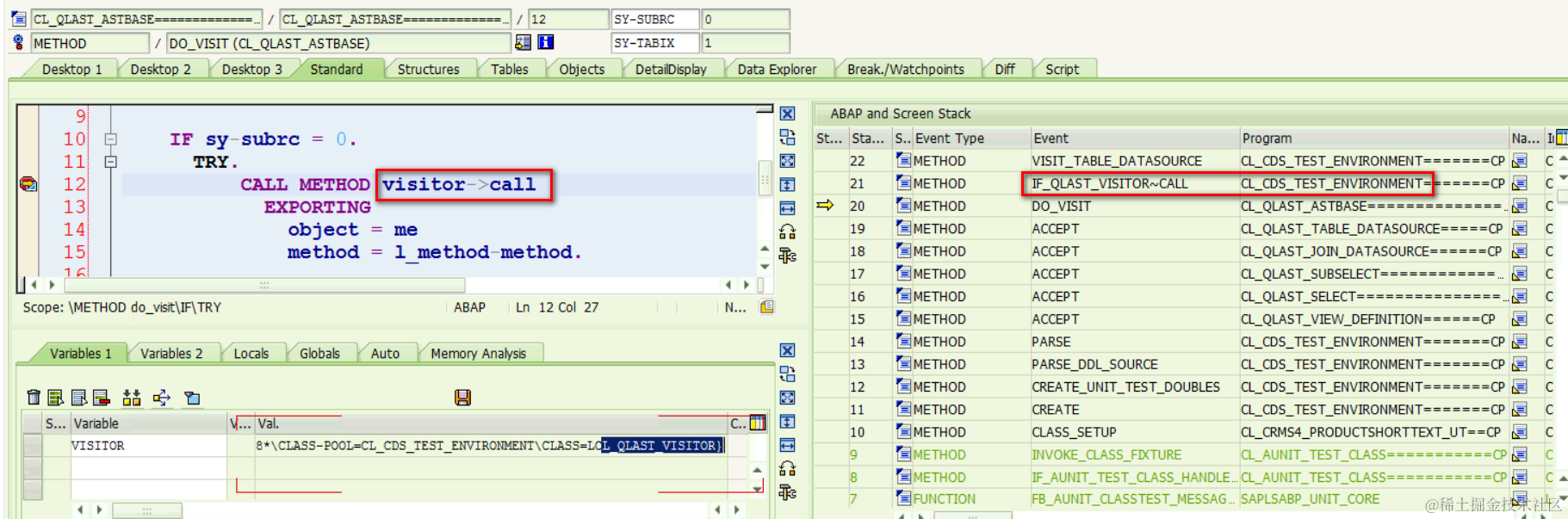1568x519 pixels.
Task: Open the Memory Analysis tab
Action: (479, 353)
